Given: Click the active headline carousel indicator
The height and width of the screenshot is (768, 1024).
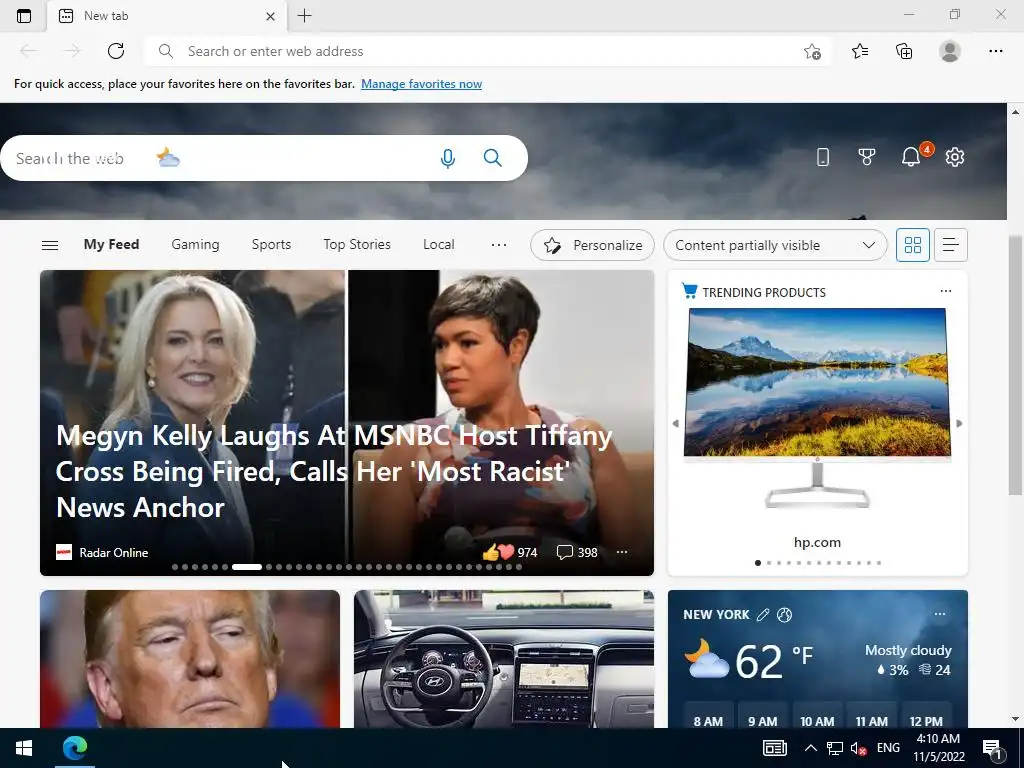Looking at the screenshot, I should click(x=247, y=567).
